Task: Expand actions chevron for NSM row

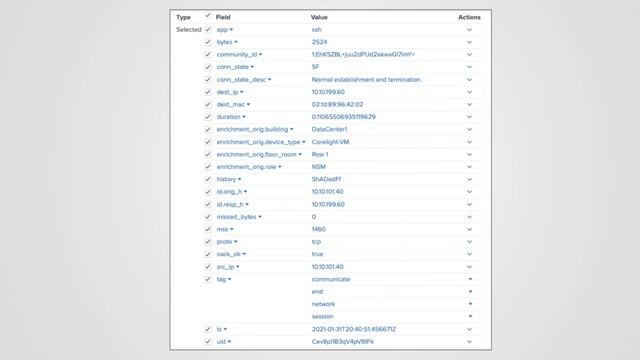Action: tap(469, 167)
